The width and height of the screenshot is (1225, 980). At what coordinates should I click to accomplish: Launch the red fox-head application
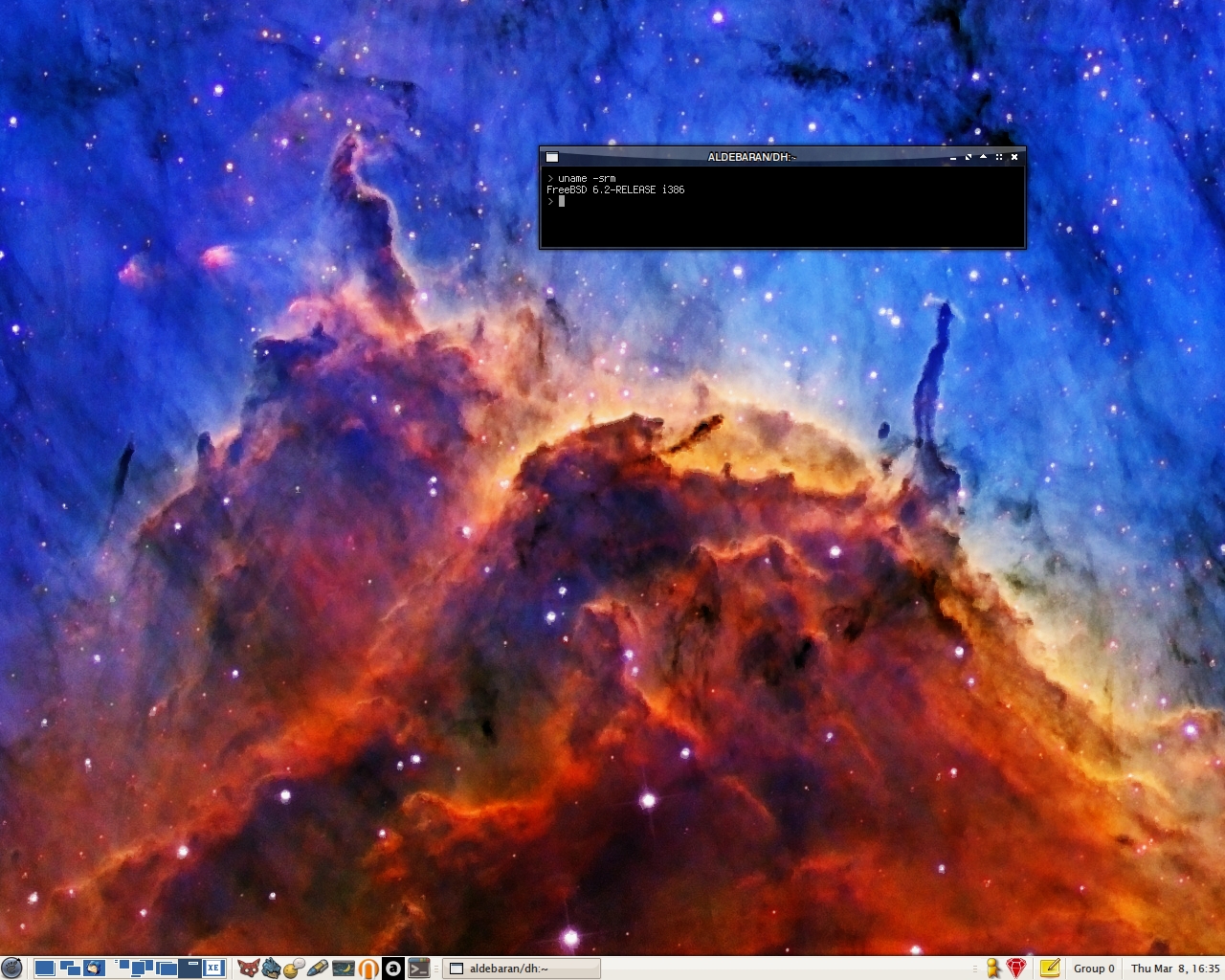248,968
